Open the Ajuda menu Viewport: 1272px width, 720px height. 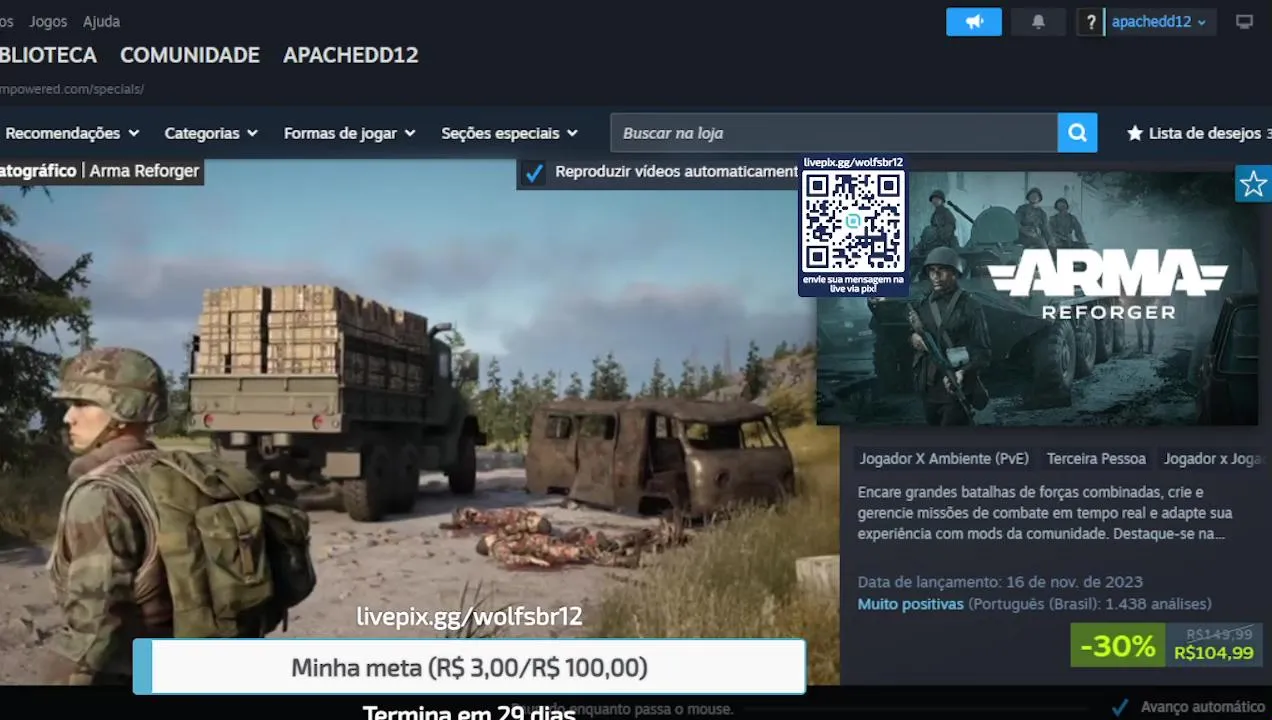click(x=101, y=21)
